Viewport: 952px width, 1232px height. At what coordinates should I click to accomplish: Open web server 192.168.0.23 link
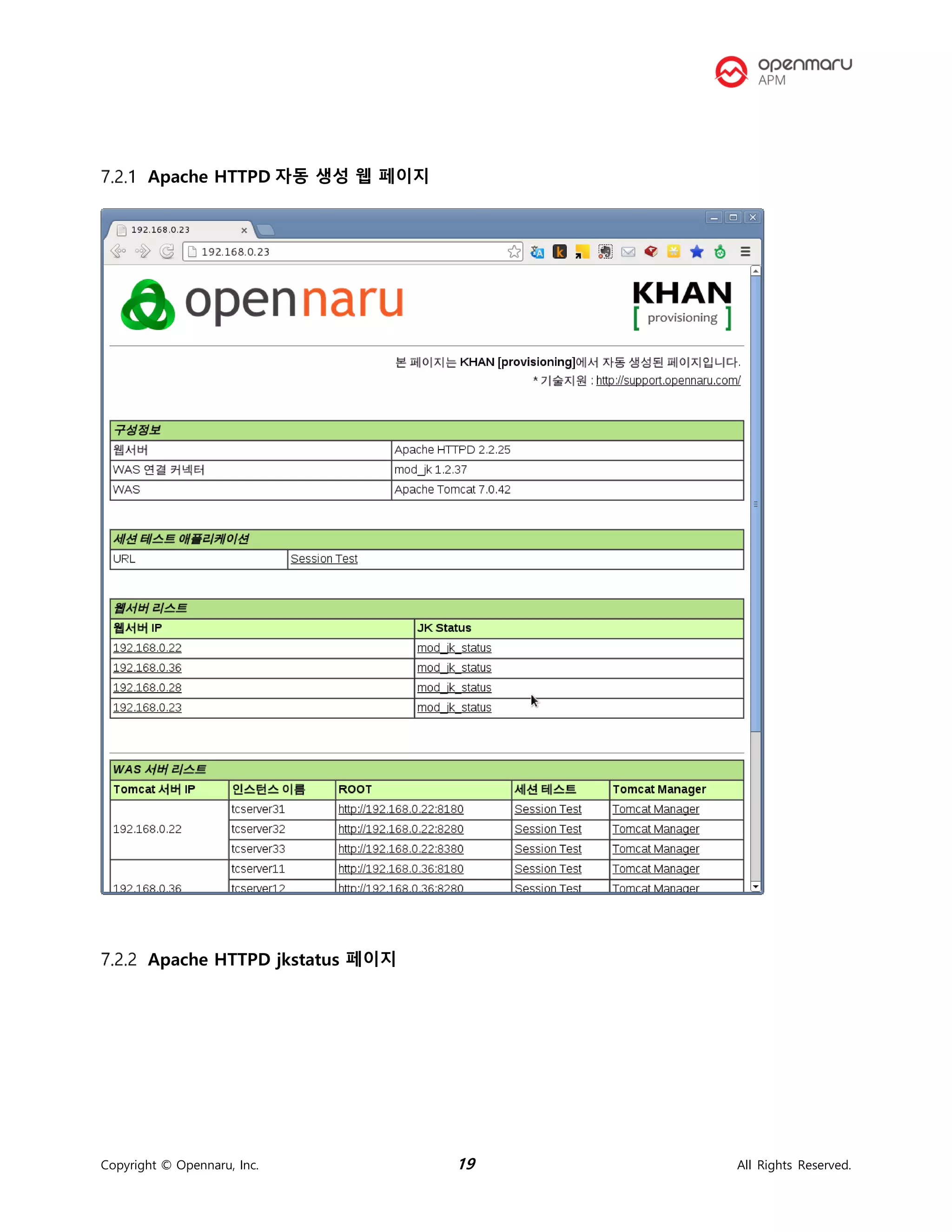pyautogui.click(x=147, y=708)
